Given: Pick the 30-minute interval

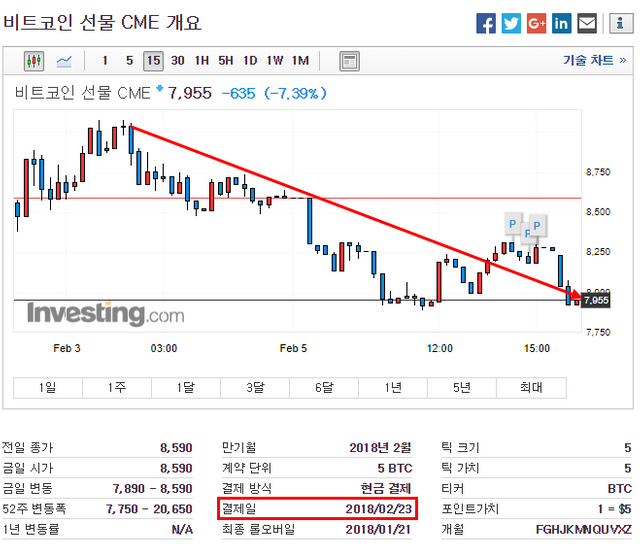Looking at the screenshot, I should click(x=178, y=61).
